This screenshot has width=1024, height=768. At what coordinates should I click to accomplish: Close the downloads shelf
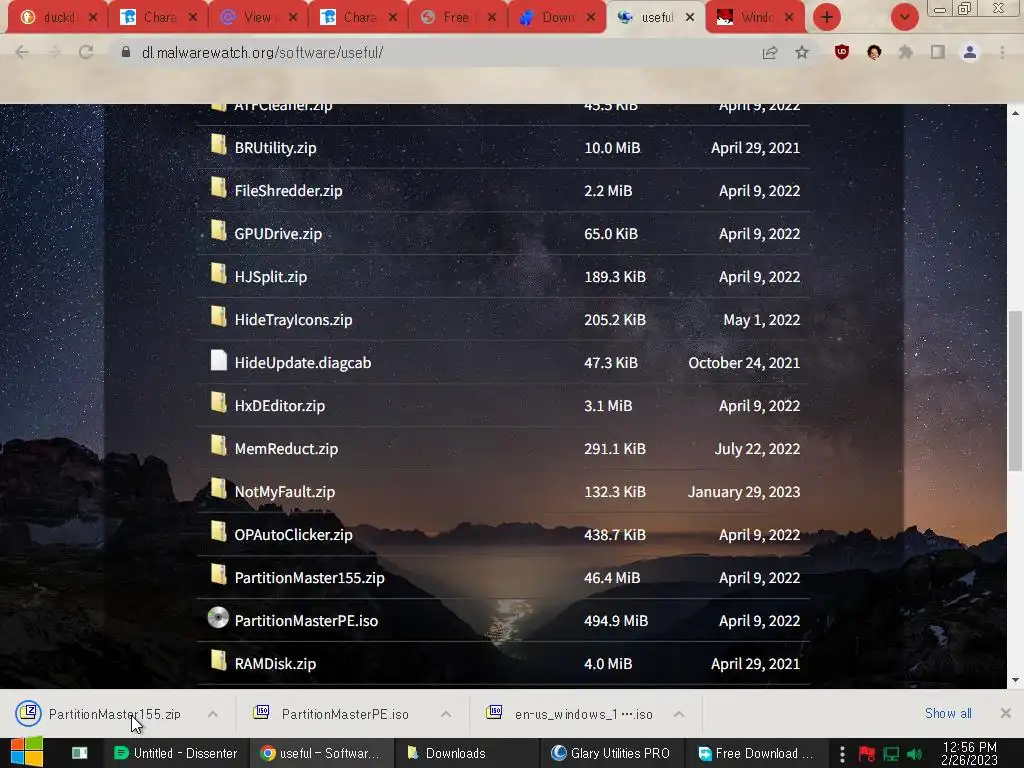pos(1006,713)
